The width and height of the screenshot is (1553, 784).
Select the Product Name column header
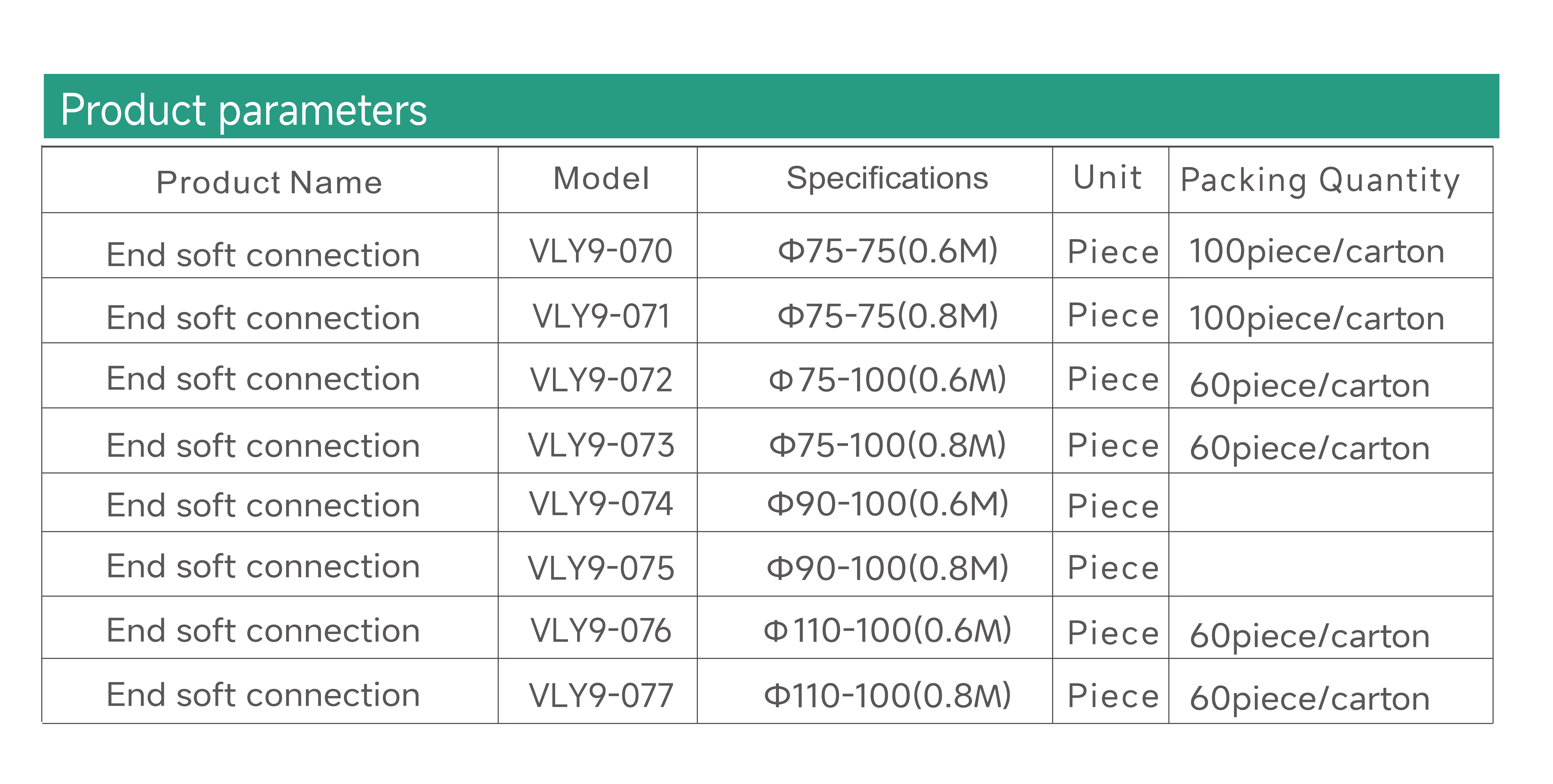click(x=269, y=182)
